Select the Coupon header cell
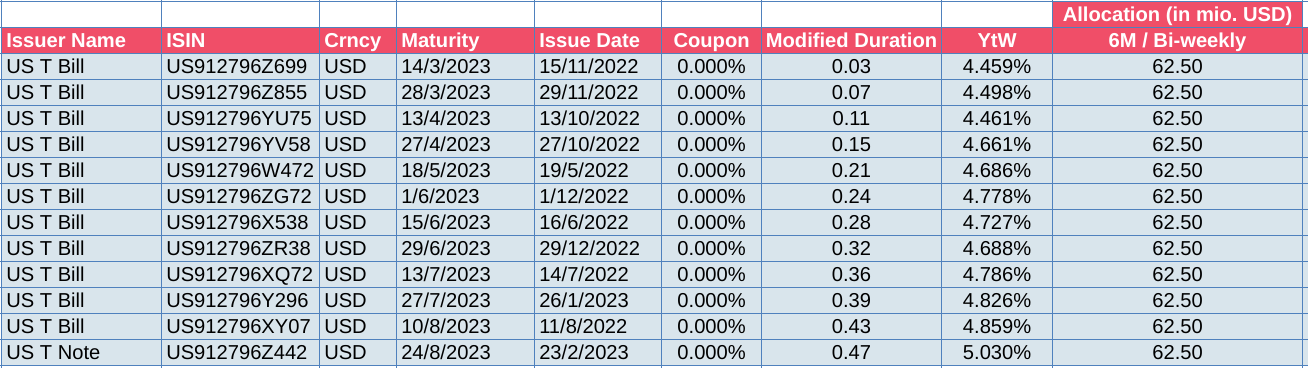 pos(711,41)
